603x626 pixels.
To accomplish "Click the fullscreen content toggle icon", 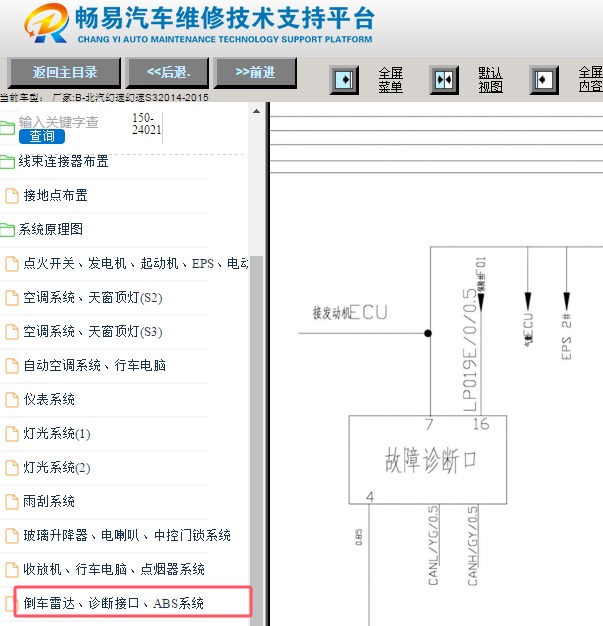I will point(543,80).
